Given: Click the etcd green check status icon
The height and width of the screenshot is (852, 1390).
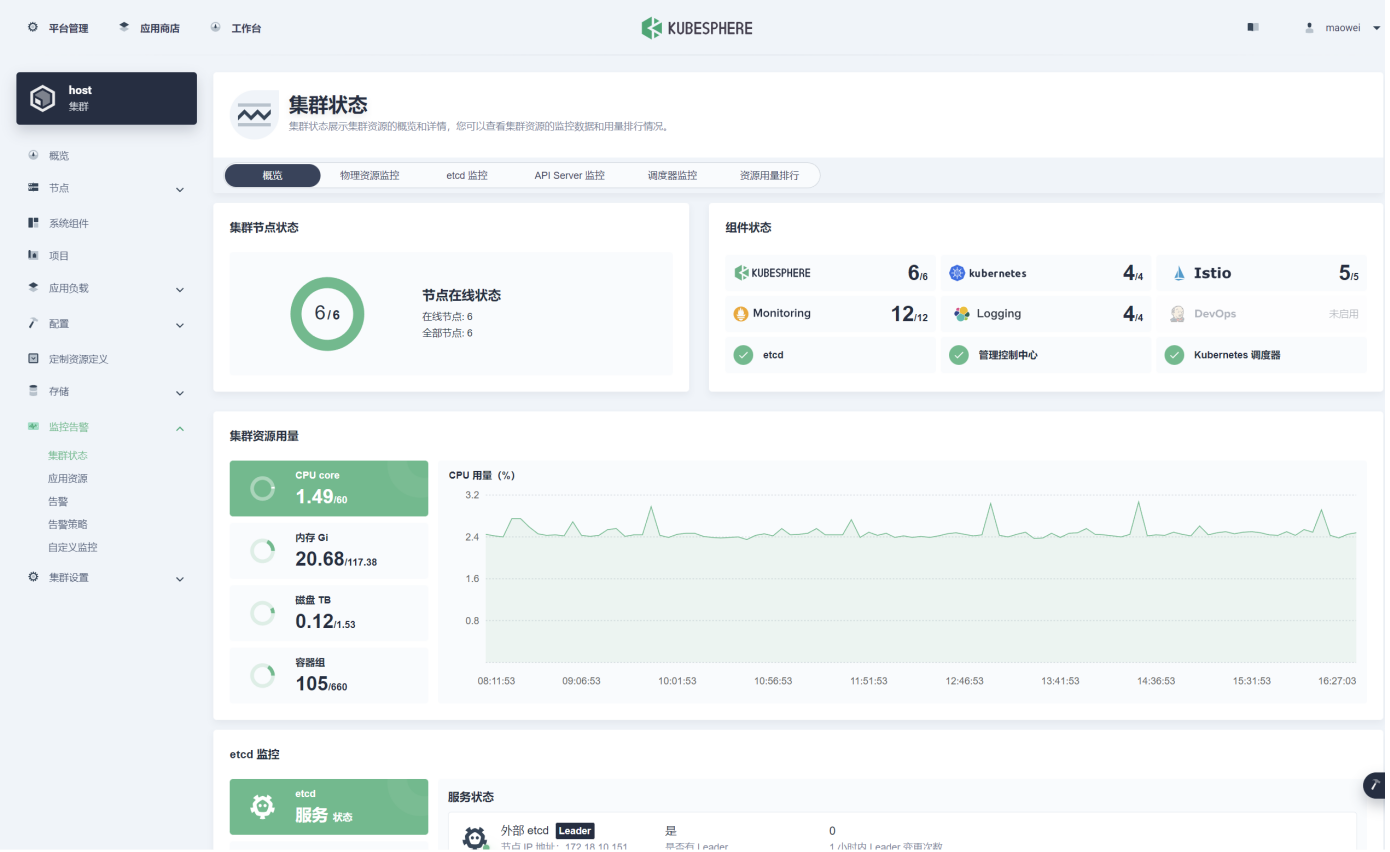Looking at the screenshot, I should pos(743,355).
